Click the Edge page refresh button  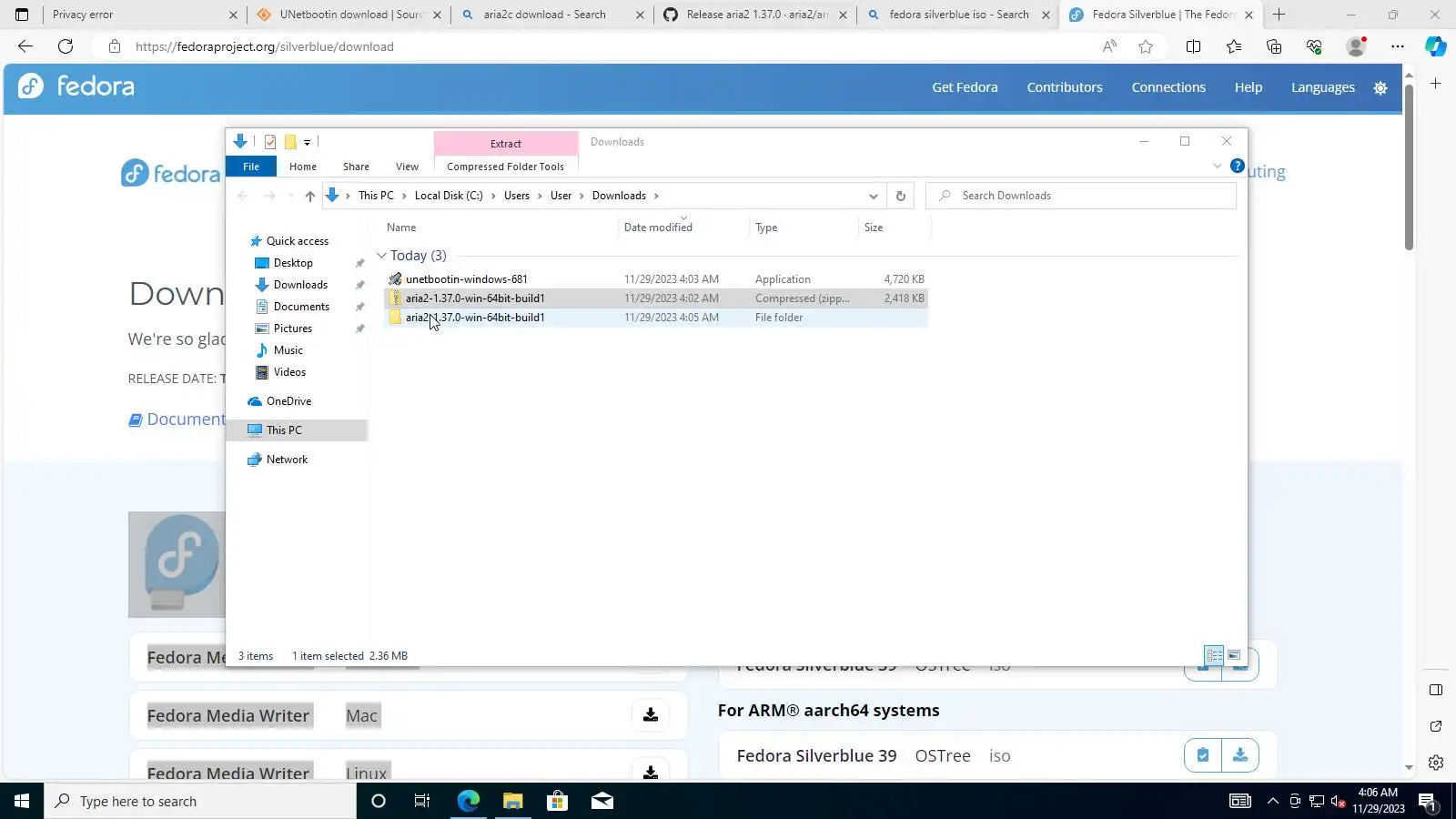click(x=66, y=46)
